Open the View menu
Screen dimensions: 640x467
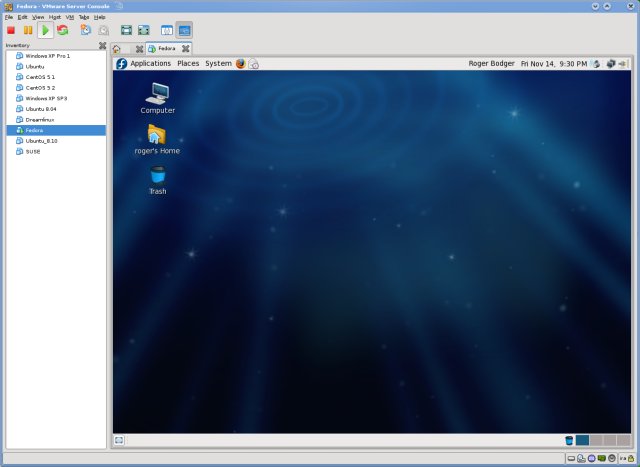38,17
